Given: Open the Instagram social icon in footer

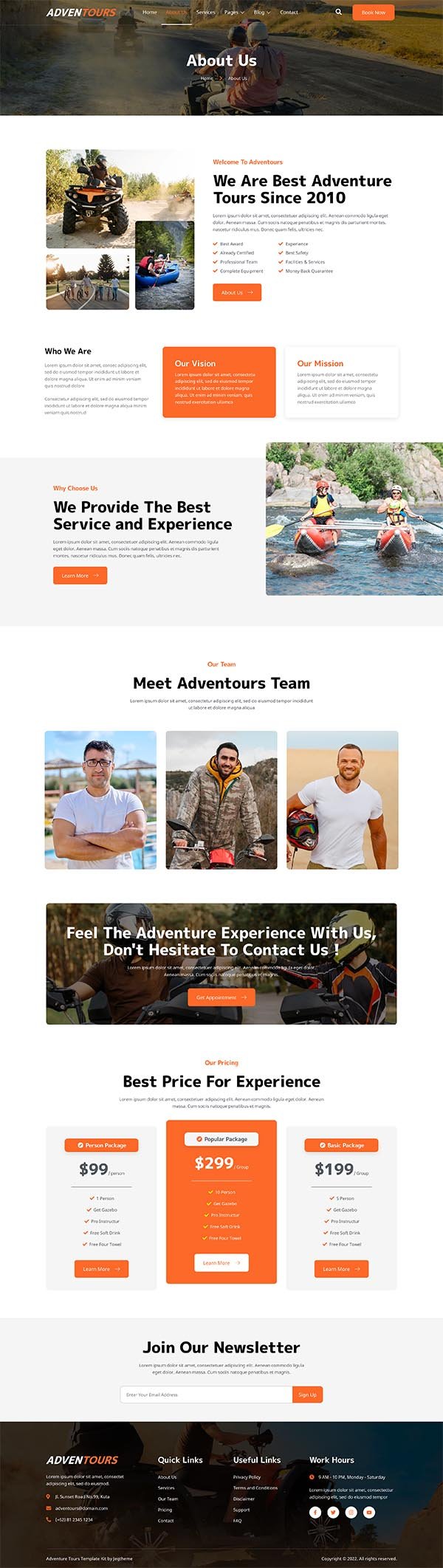Looking at the screenshot, I should pos(351,1512).
